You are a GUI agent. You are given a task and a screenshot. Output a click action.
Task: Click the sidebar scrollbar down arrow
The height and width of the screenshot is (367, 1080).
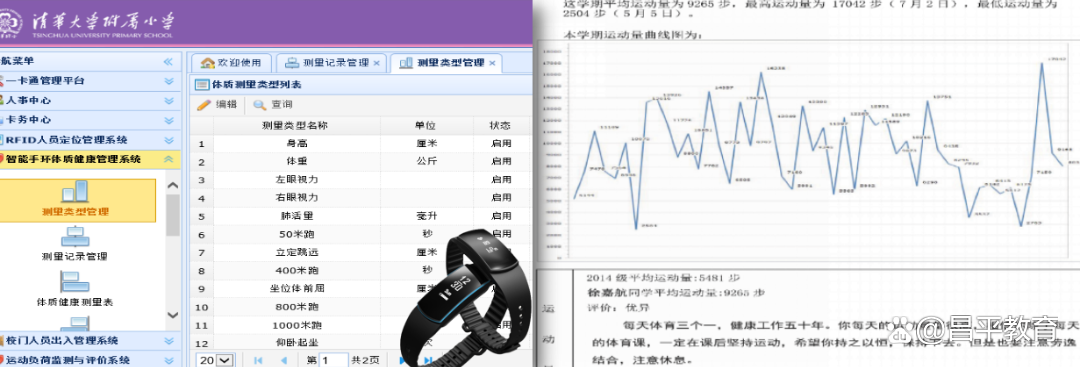click(173, 315)
